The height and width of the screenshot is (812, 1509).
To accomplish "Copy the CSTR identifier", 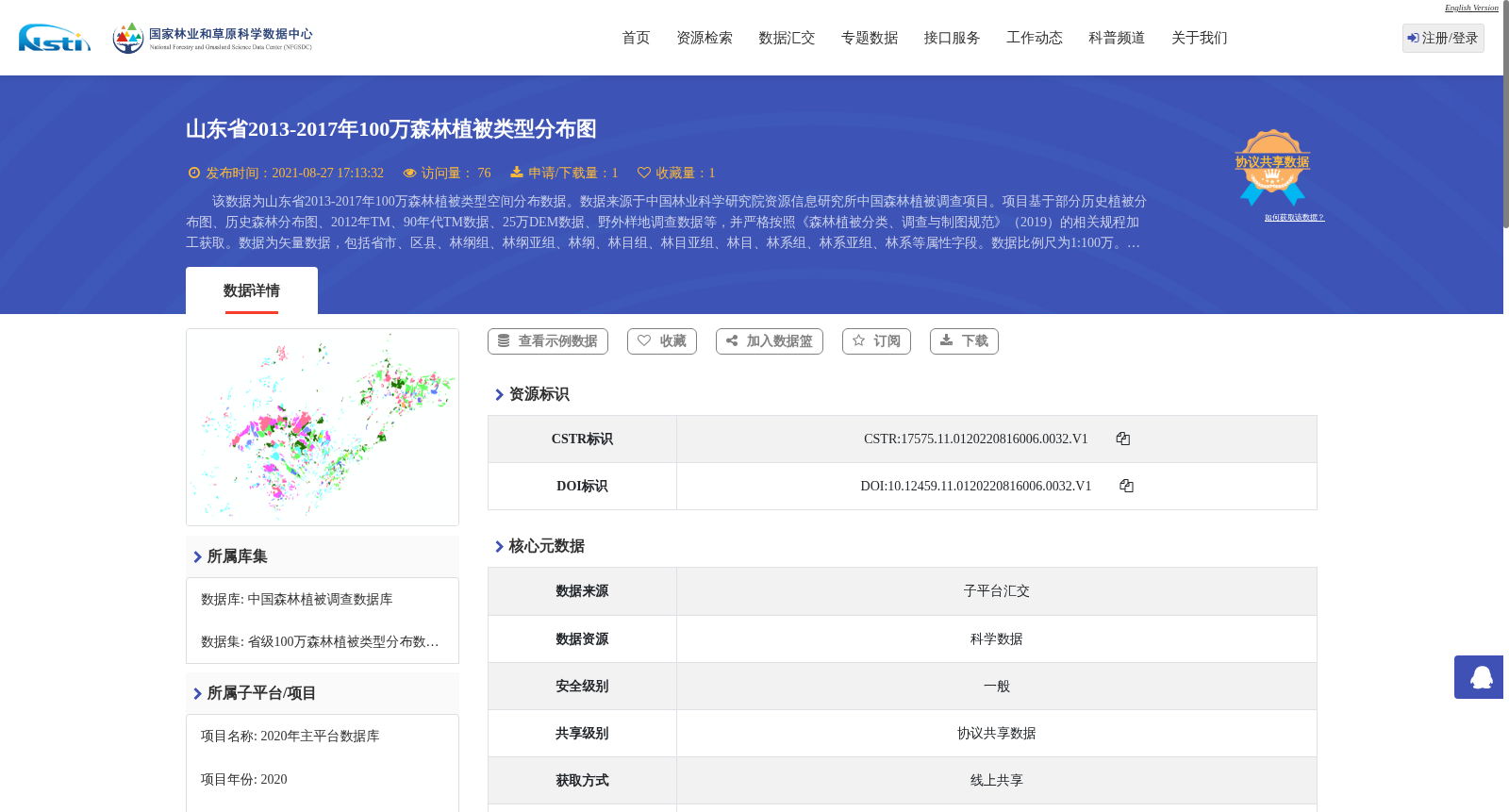I will 1122,439.
